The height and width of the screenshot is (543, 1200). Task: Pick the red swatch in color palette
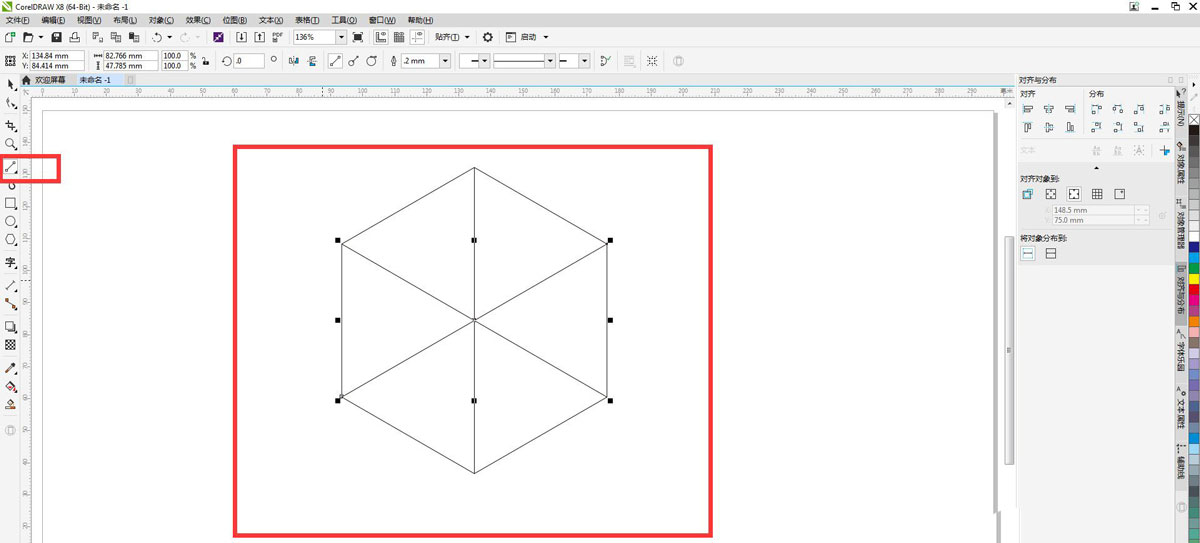click(x=1193, y=290)
